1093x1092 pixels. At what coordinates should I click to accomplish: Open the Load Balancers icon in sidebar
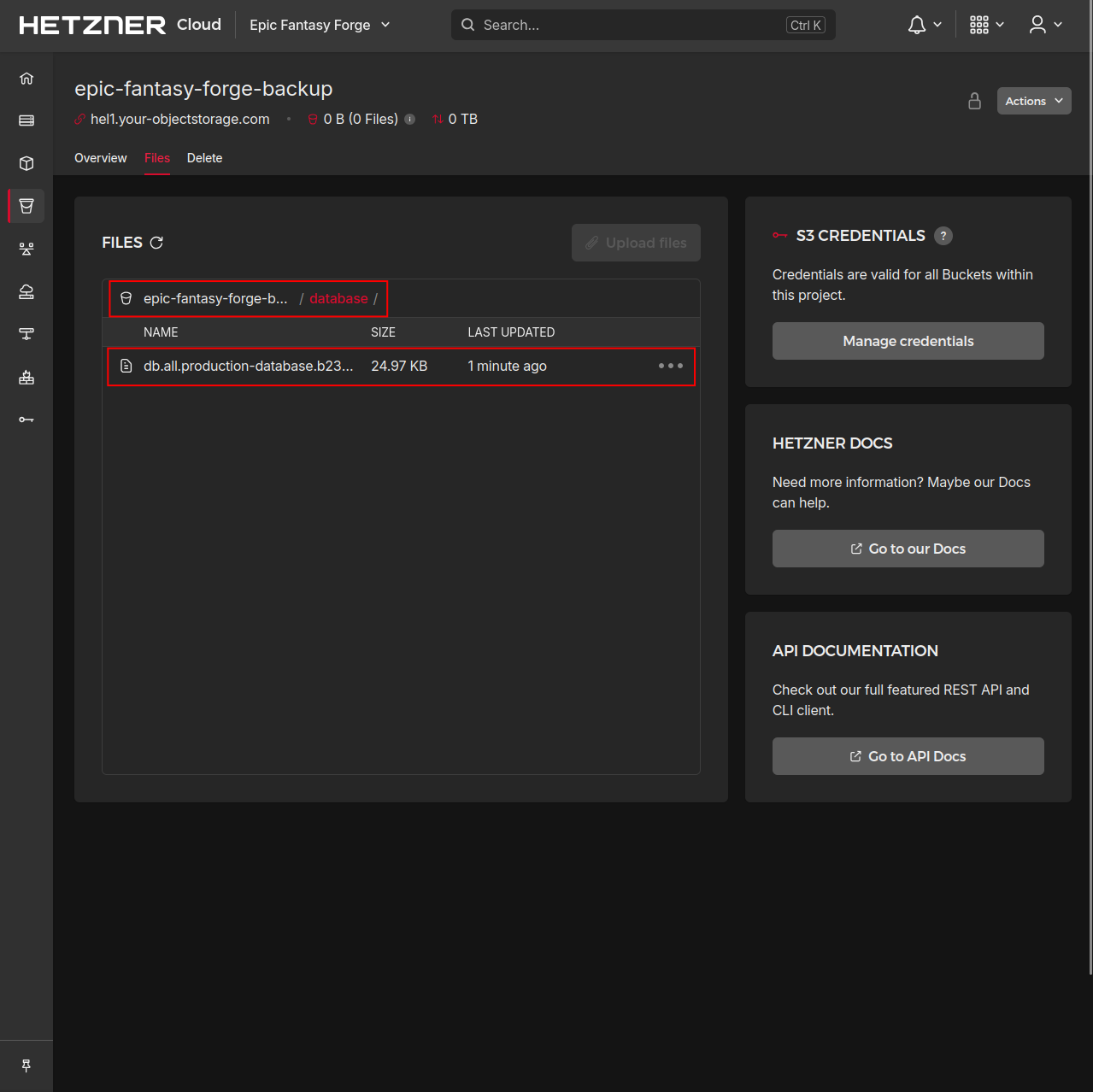coord(26,249)
